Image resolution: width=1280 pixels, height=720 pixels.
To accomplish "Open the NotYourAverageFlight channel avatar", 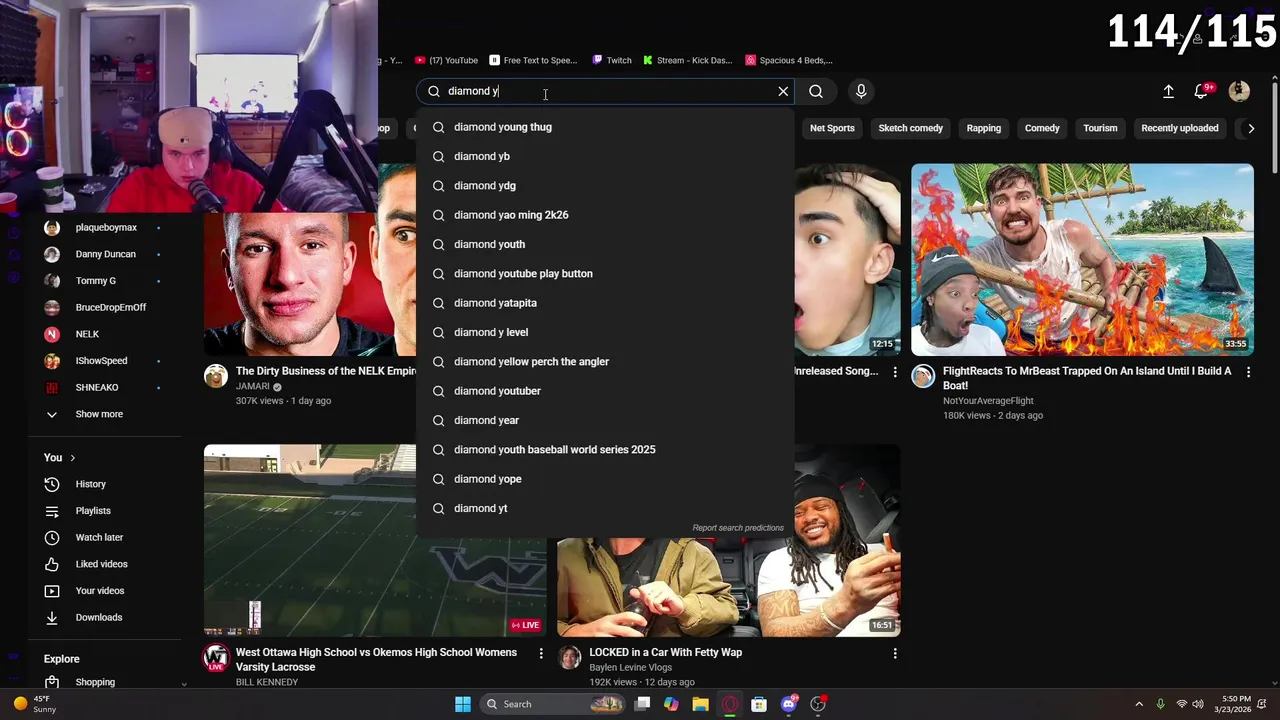I will 923,376.
